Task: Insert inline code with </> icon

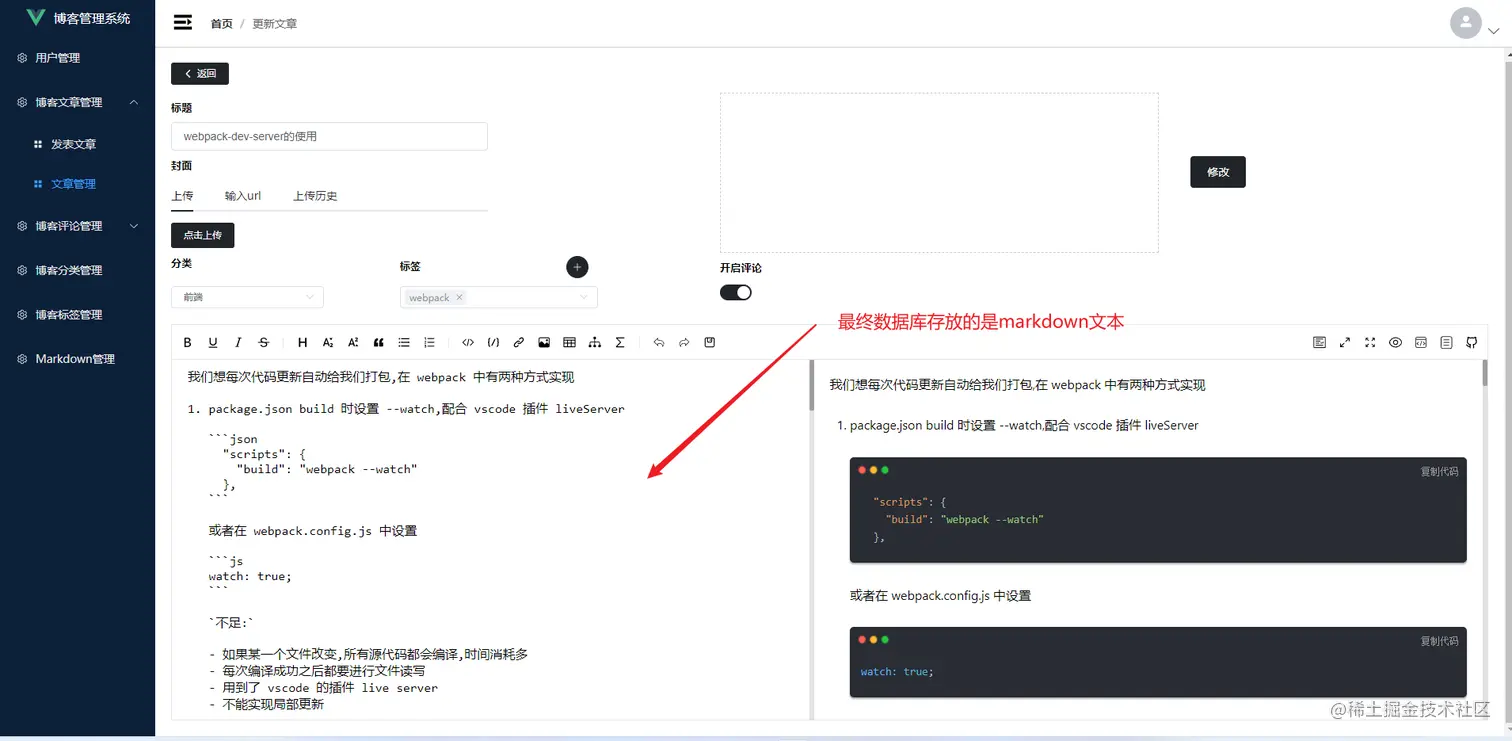Action: click(x=468, y=343)
